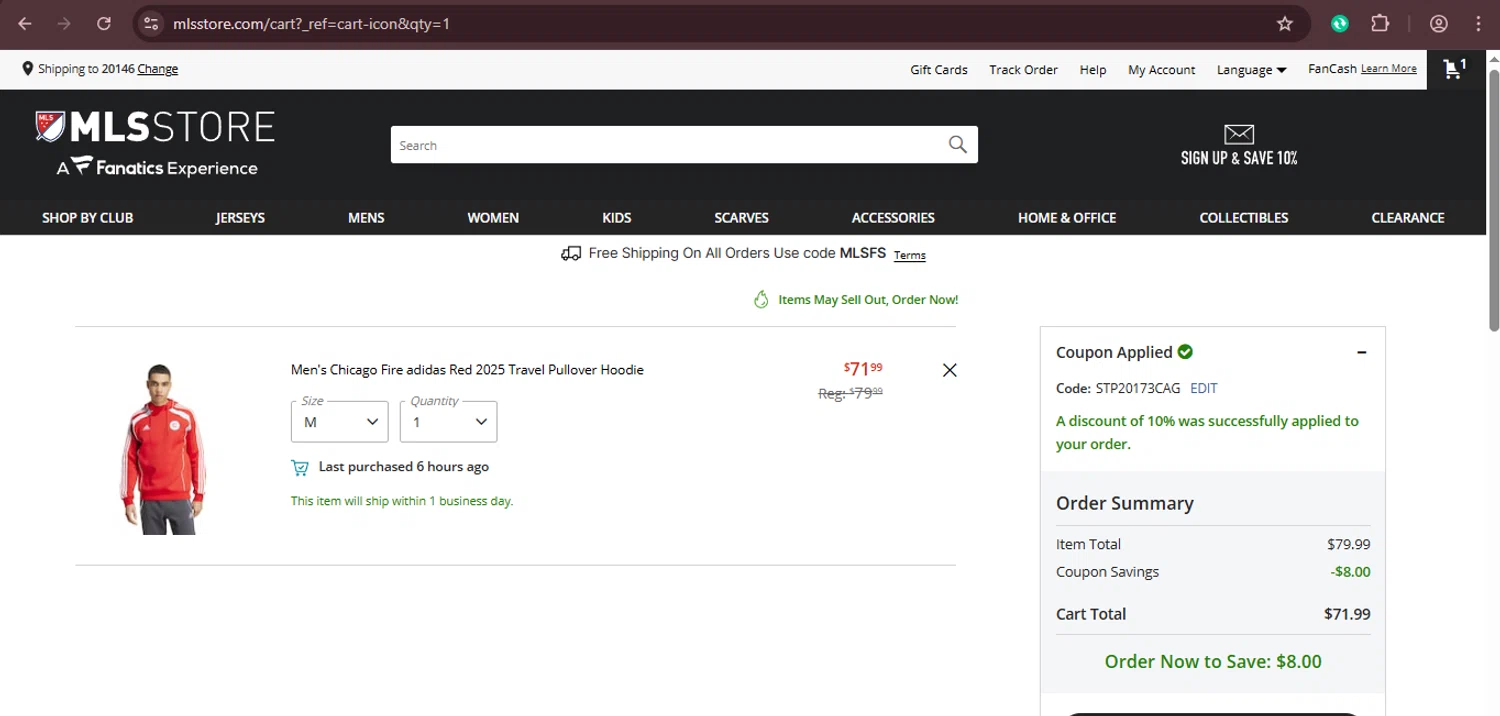The height and width of the screenshot is (716, 1500).
Task: Open the shopping cart icon
Action: point(1455,69)
